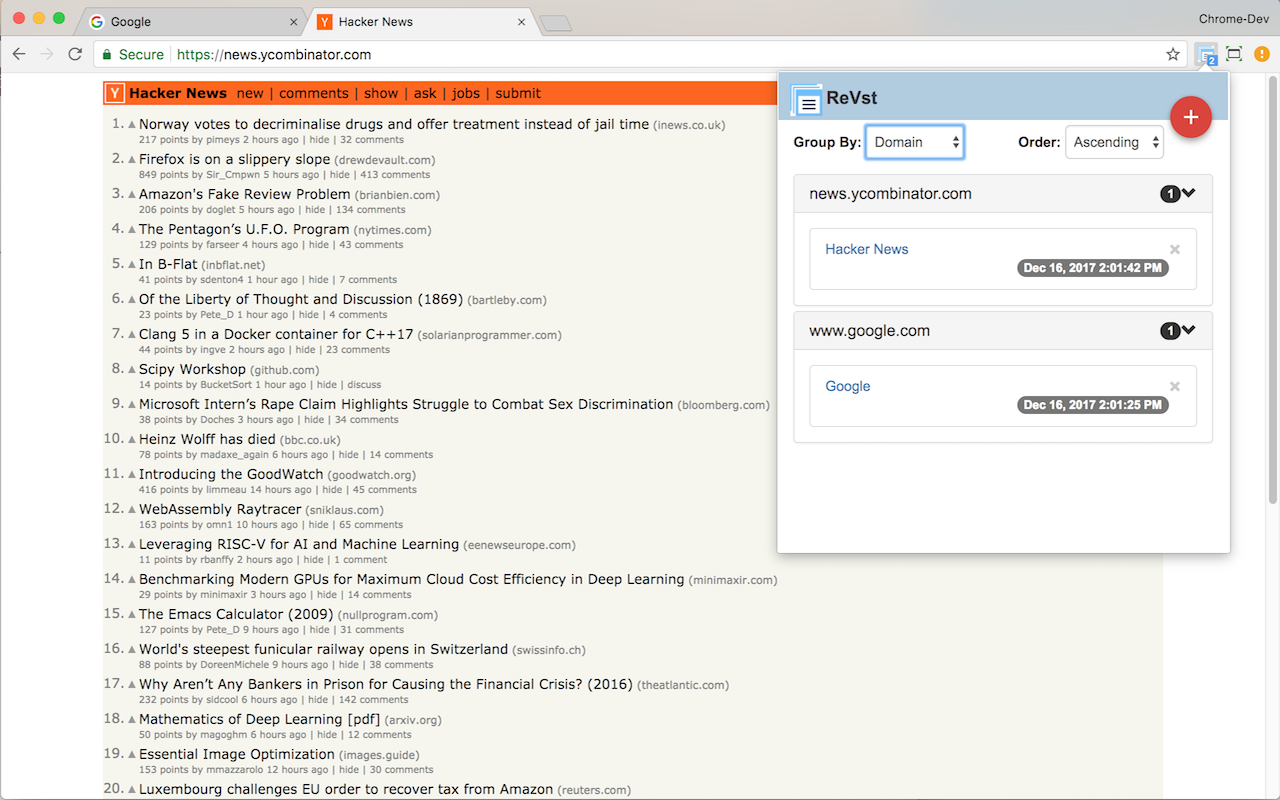Open the 'jobs' nav link

(466, 93)
